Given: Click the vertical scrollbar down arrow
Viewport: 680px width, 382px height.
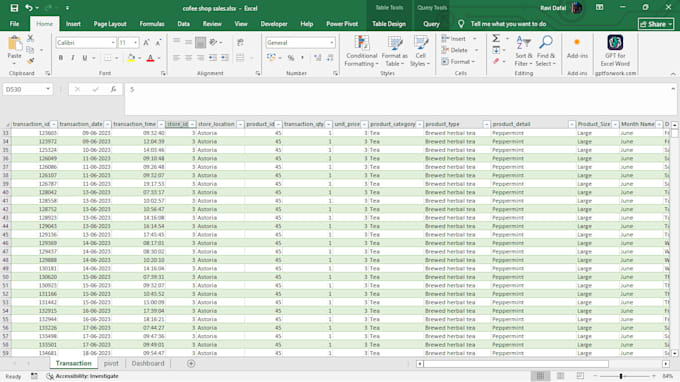Looking at the screenshot, I should pos(675,353).
